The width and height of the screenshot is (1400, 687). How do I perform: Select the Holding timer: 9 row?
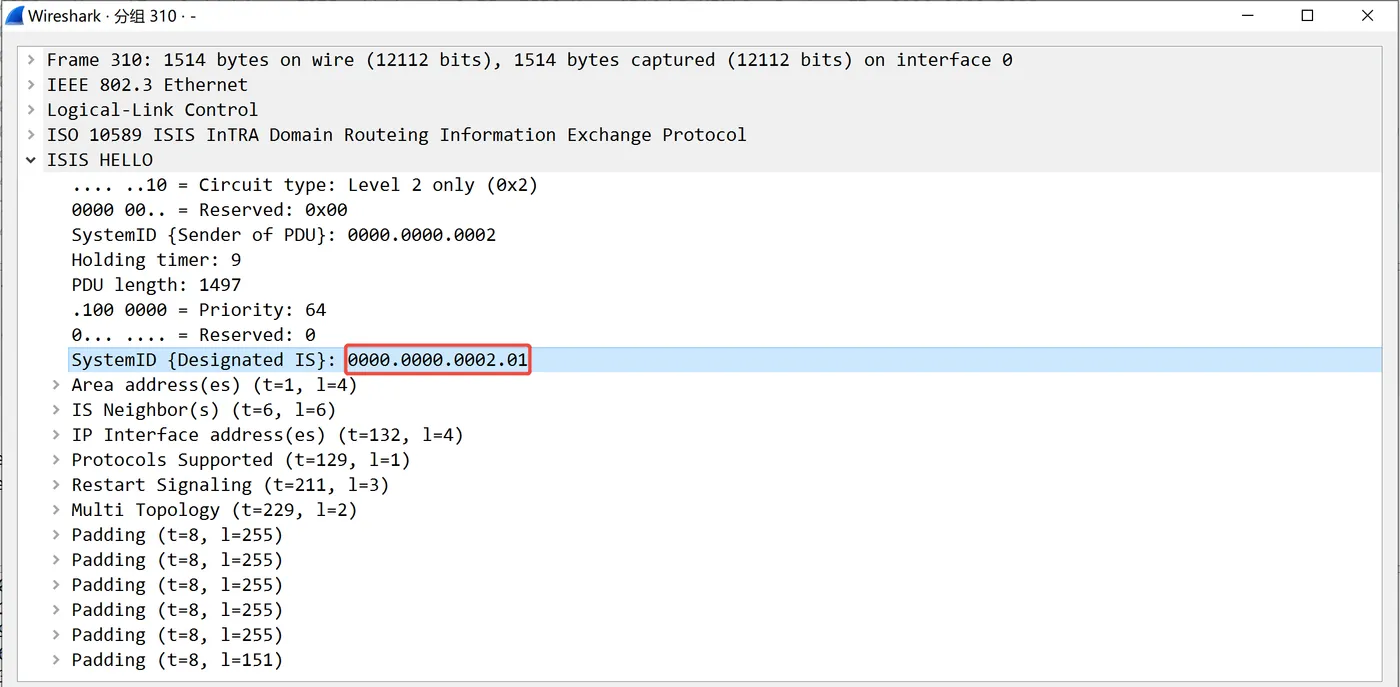tap(156, 260)
